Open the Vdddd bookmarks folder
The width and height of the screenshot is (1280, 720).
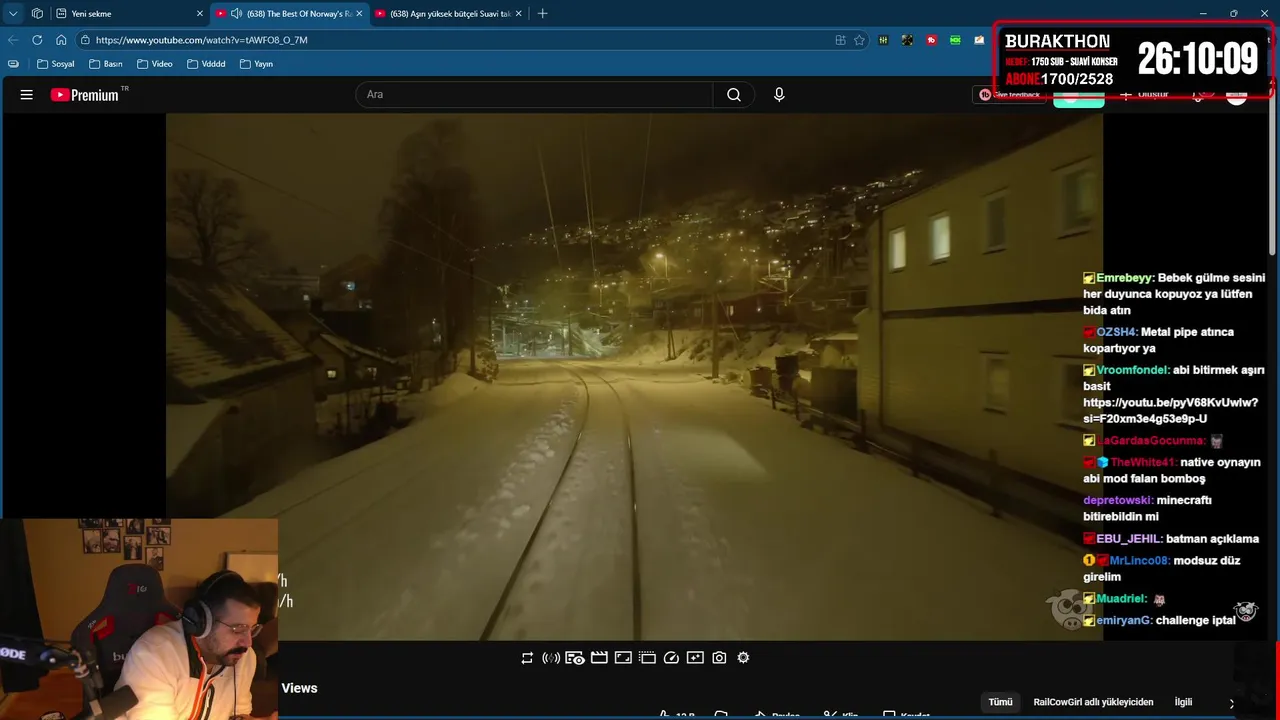[206, 64]
